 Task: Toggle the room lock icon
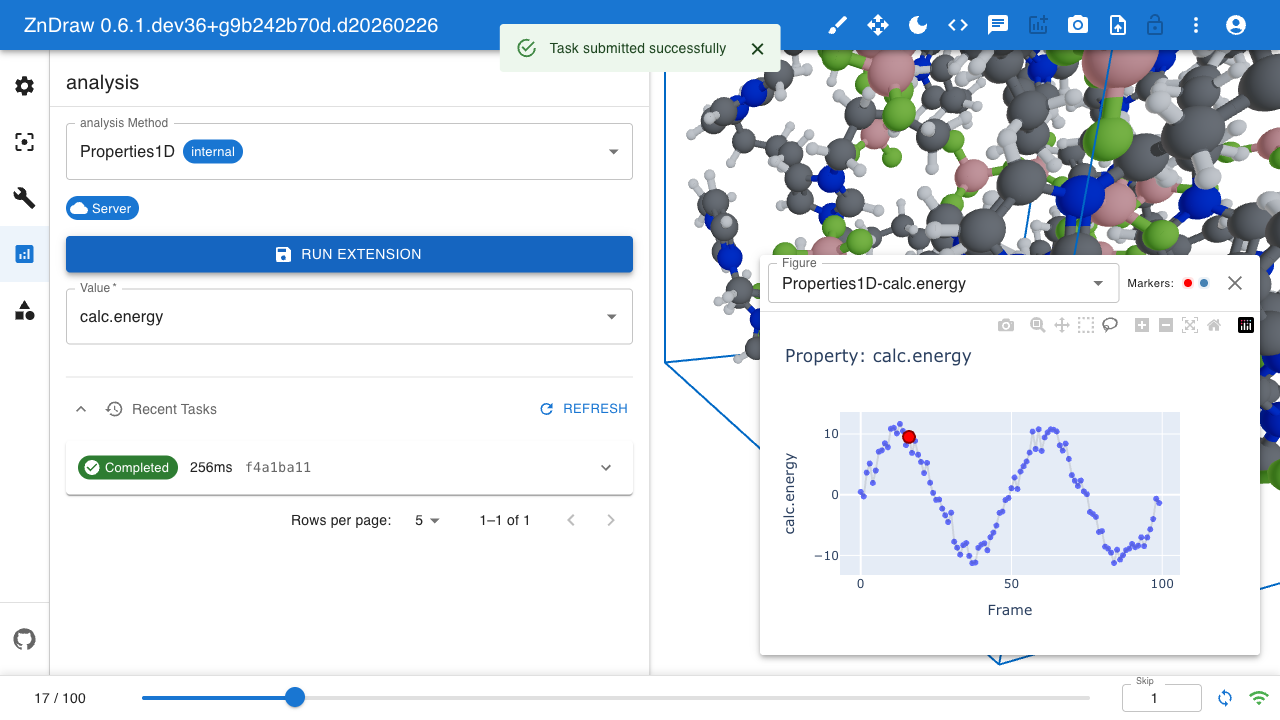pos(1155,25)
